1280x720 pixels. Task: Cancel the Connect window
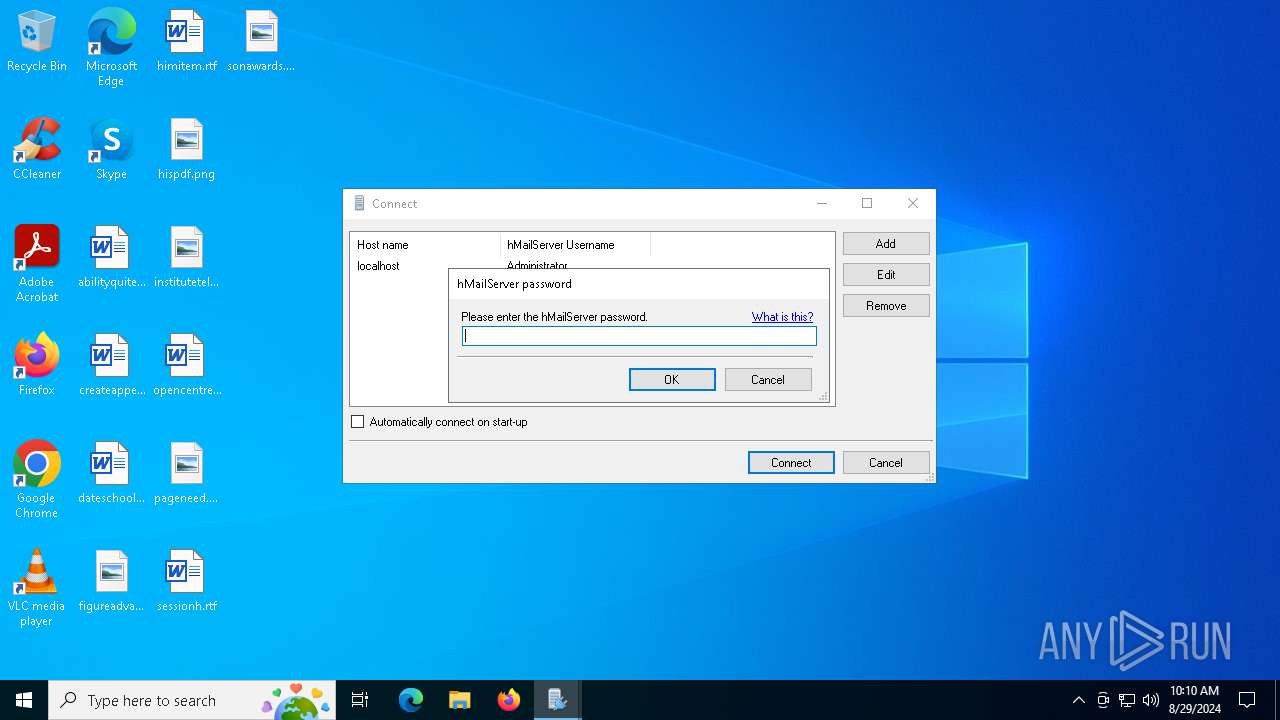tap(886, 463)
